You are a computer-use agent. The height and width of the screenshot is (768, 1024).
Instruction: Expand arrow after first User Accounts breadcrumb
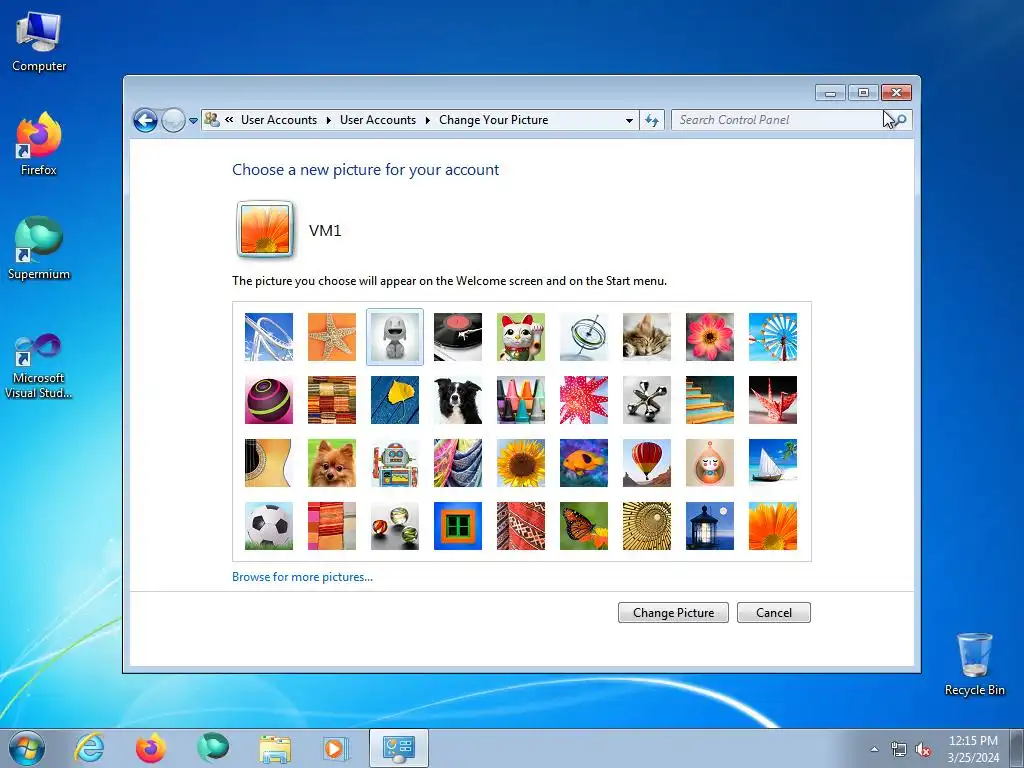[328, 120]
